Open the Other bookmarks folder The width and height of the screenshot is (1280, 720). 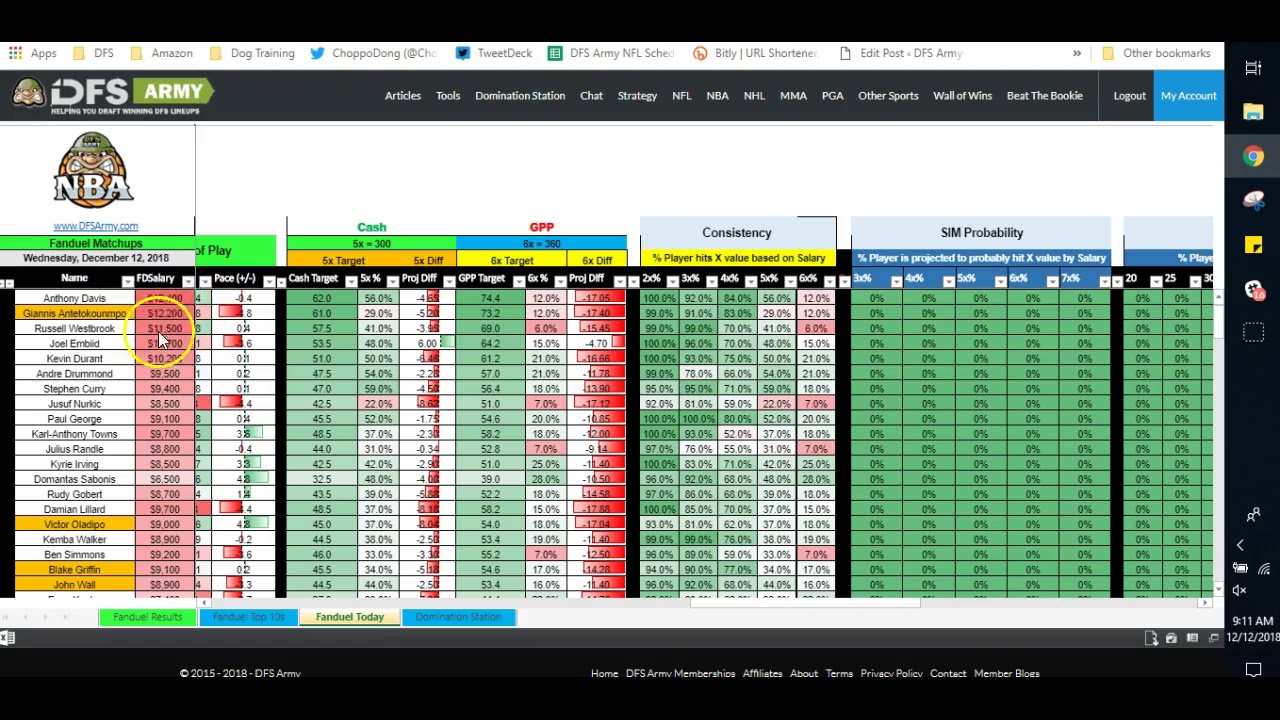click(1156, 53)
